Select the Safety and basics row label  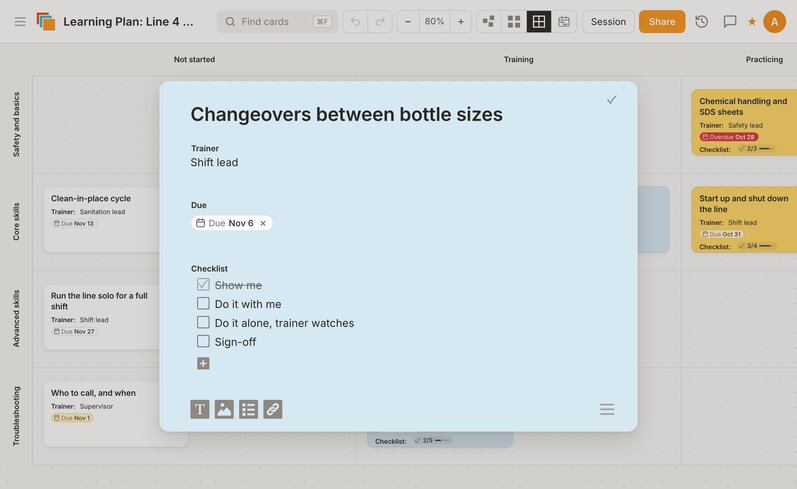point(16,124)
